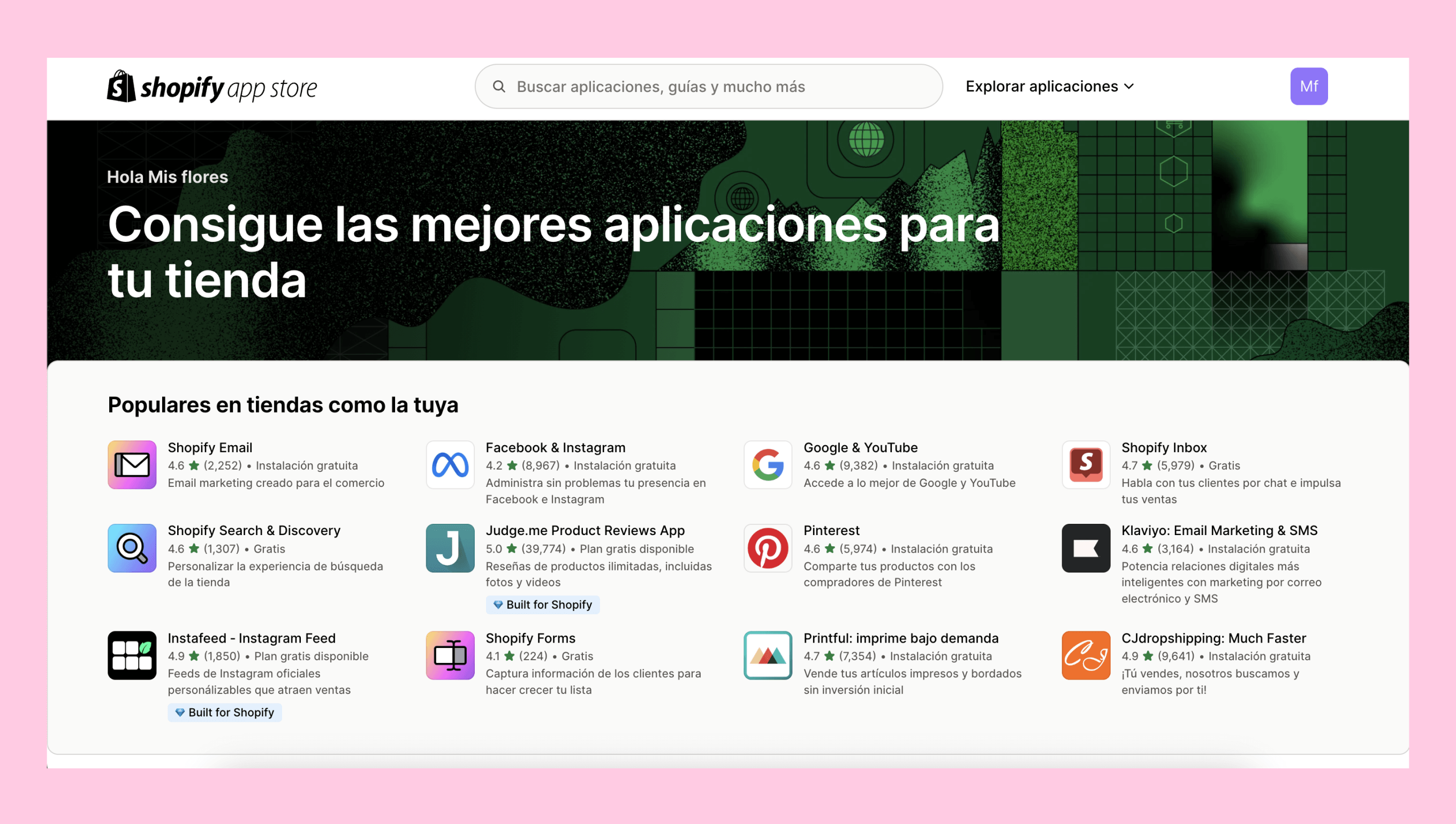Open Shopify Search & Discovery magnifier icon
The height and width of the screenshot is (824, 1456).
point(132,548)
